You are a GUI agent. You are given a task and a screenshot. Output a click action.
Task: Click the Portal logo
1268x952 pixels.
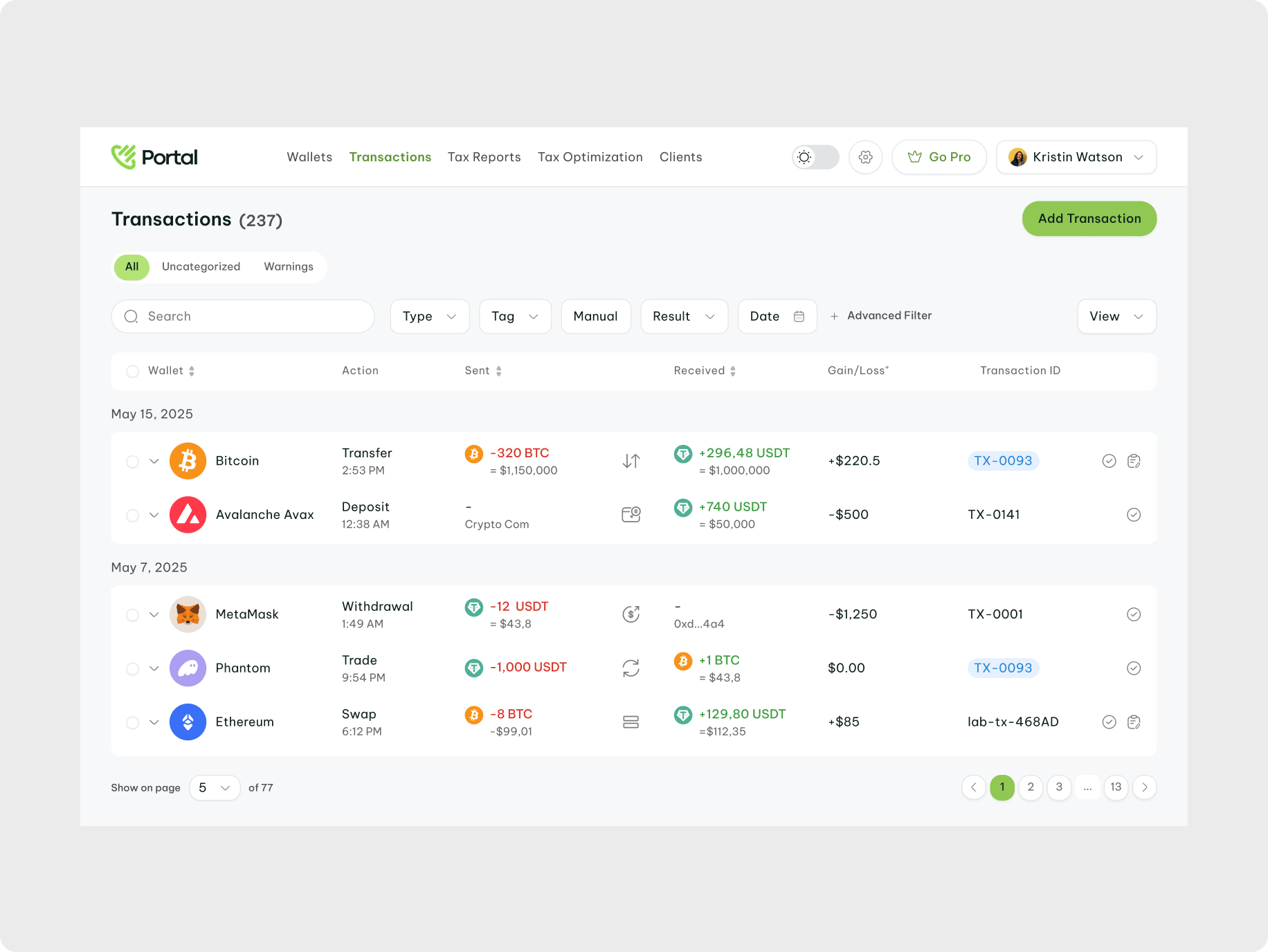tap(154, 157)
